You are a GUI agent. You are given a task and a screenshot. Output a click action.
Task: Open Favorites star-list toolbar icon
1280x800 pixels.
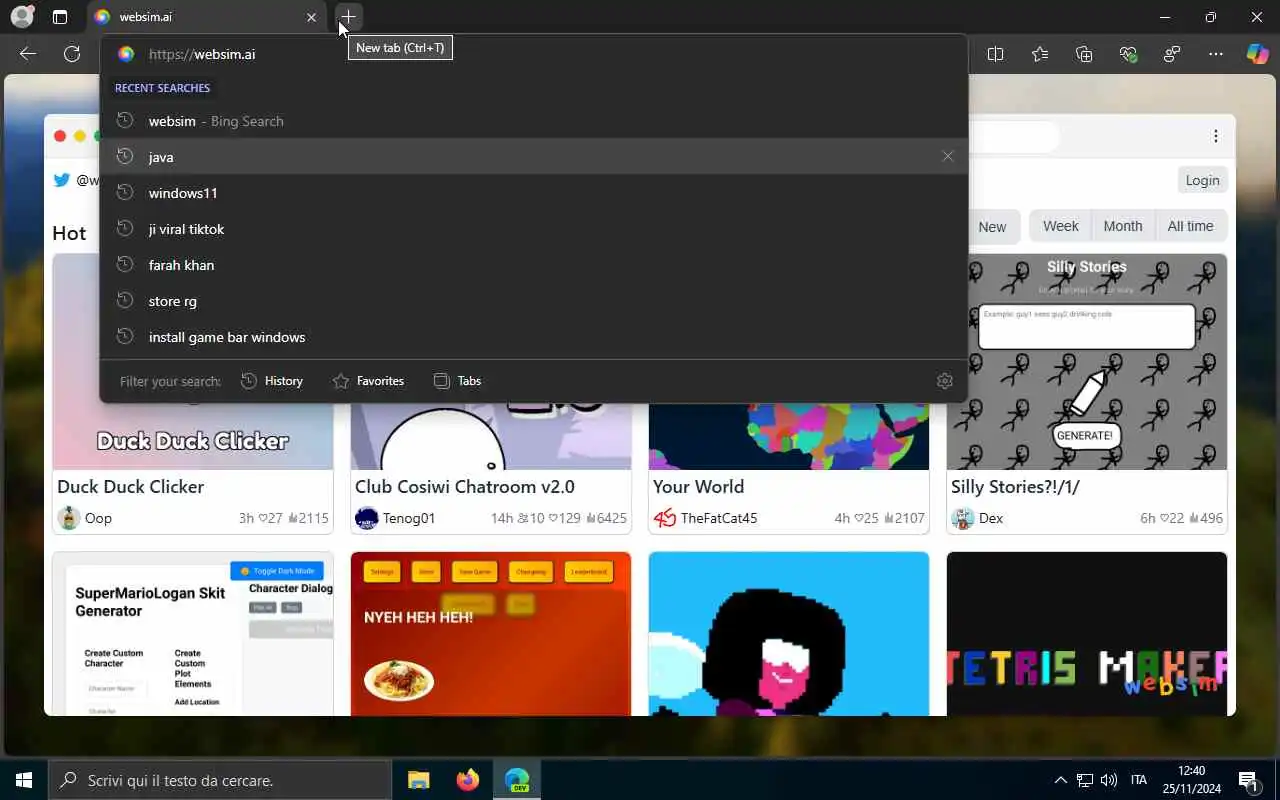point(1040,54)
